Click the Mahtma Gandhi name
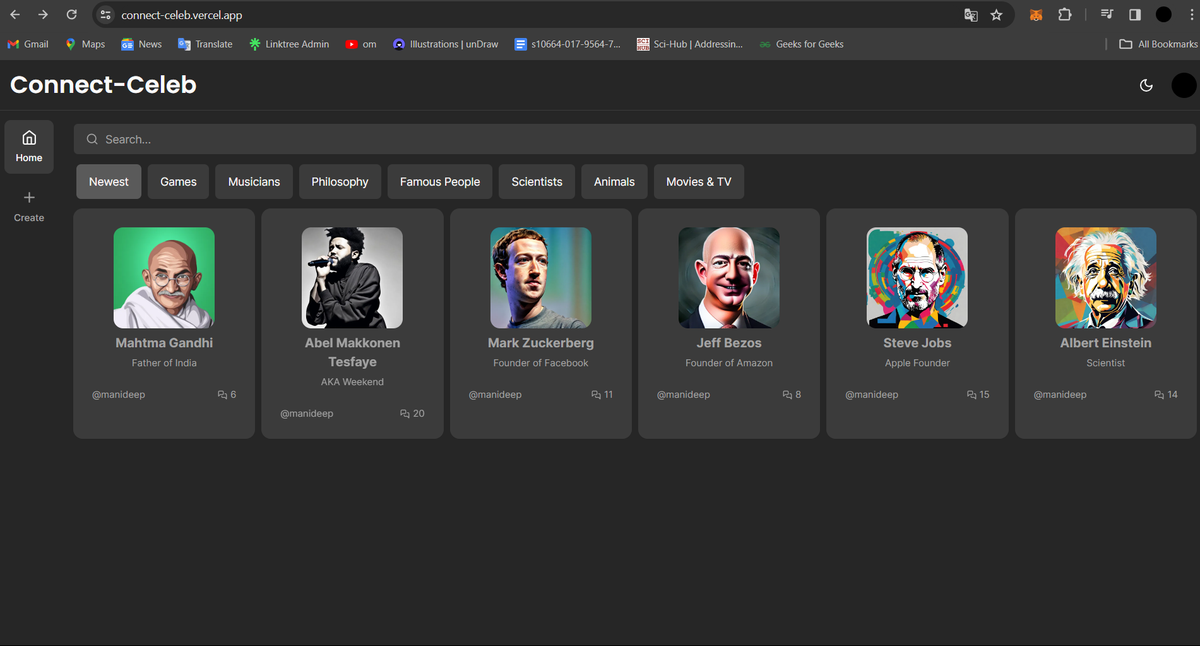This screenshot has width=1200, height=646. (164, 343)
